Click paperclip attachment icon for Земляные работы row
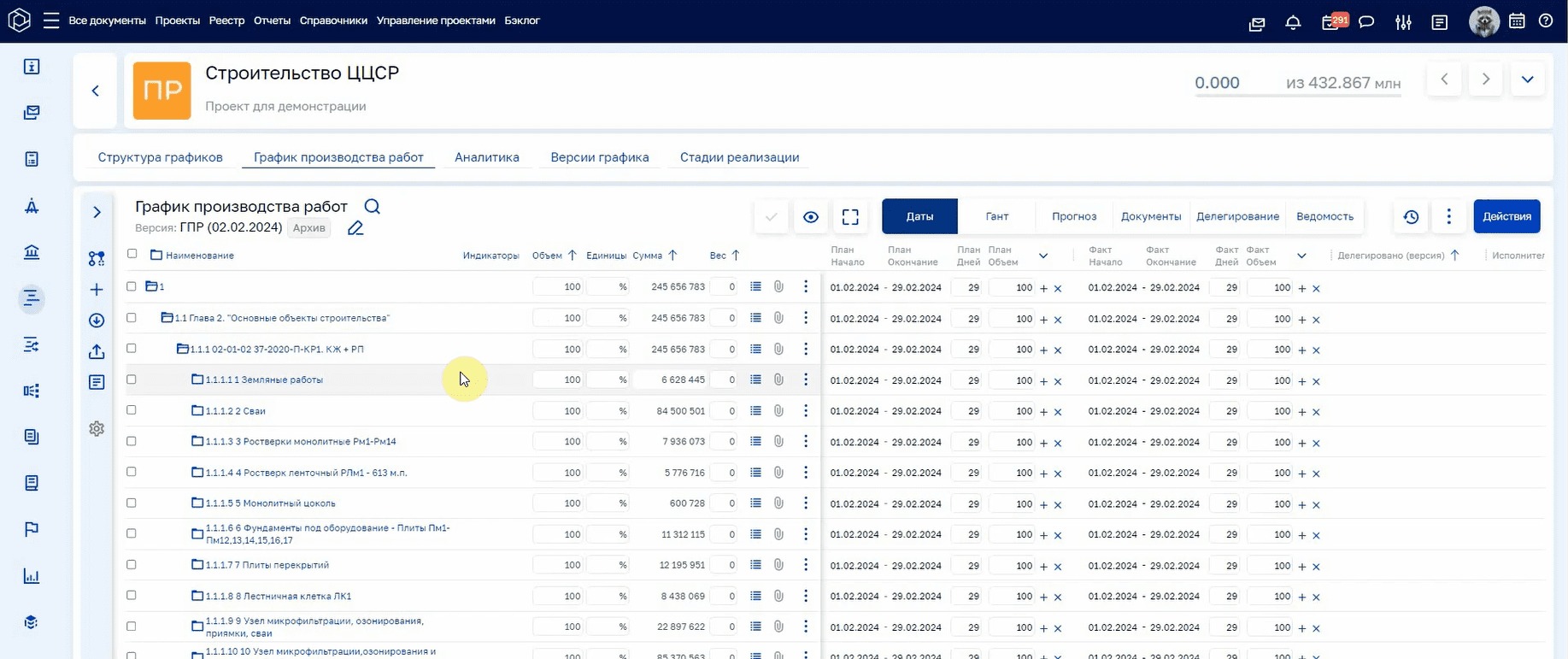This screenshot has width=1568, height=659. pyautogui.click(x=778, y=380)
